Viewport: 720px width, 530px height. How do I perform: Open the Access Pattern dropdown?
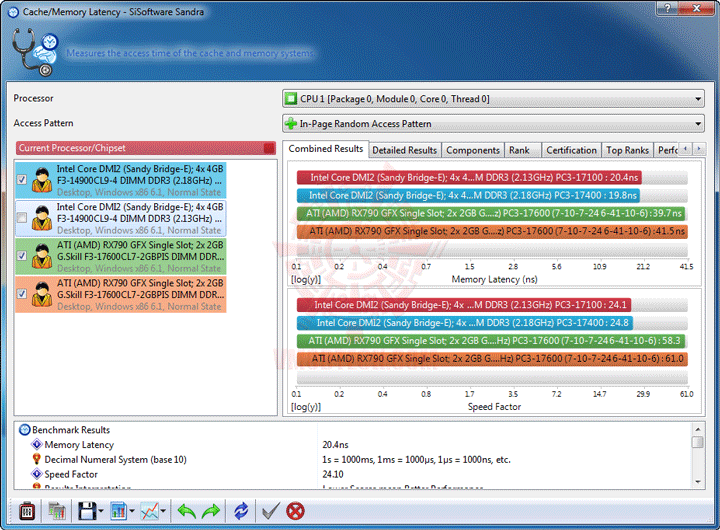[494, 124]
